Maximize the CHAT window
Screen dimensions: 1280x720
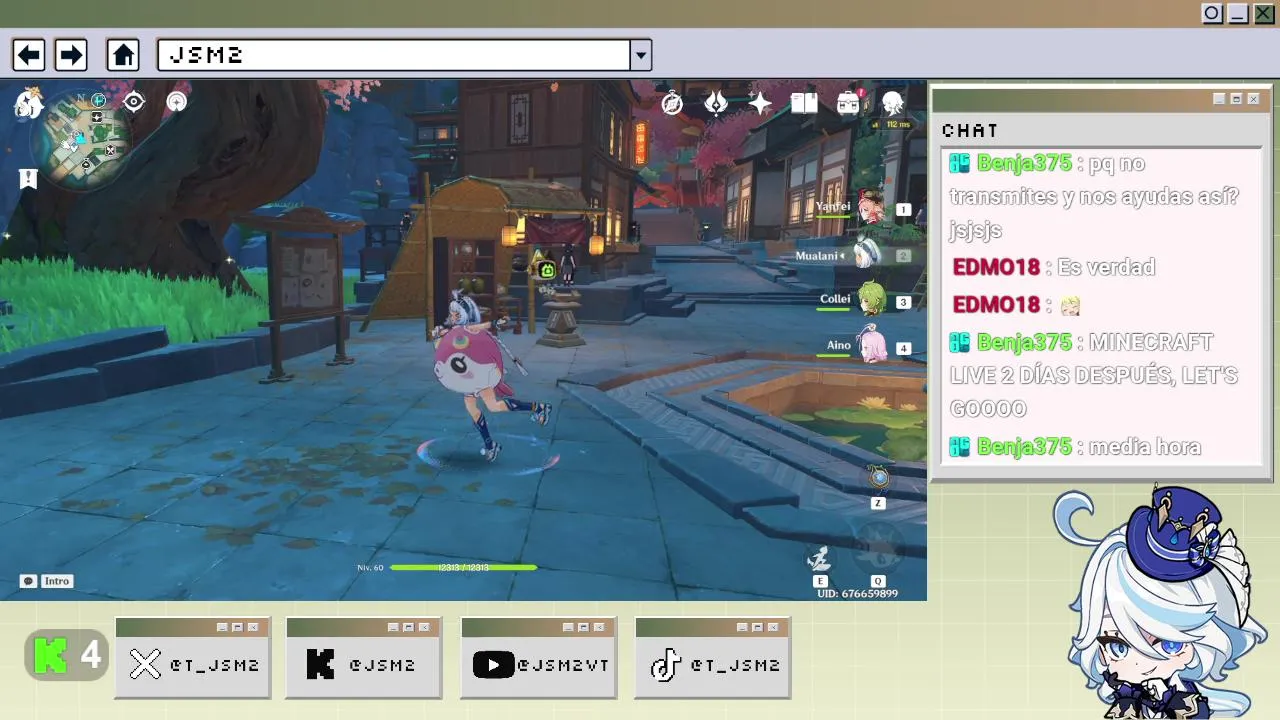coord(1236,99)
